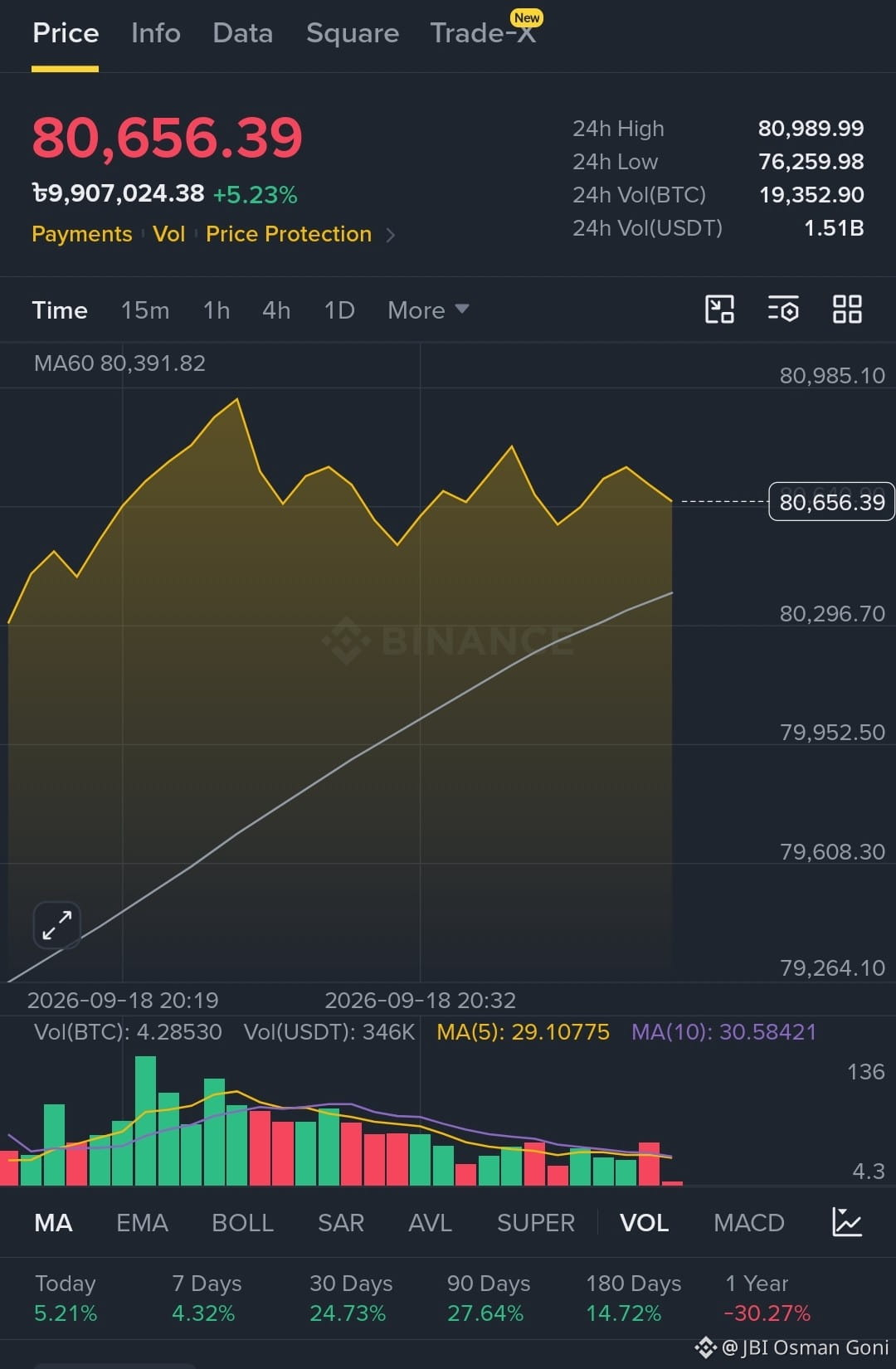Select the 15m interval

coord(145,310)
